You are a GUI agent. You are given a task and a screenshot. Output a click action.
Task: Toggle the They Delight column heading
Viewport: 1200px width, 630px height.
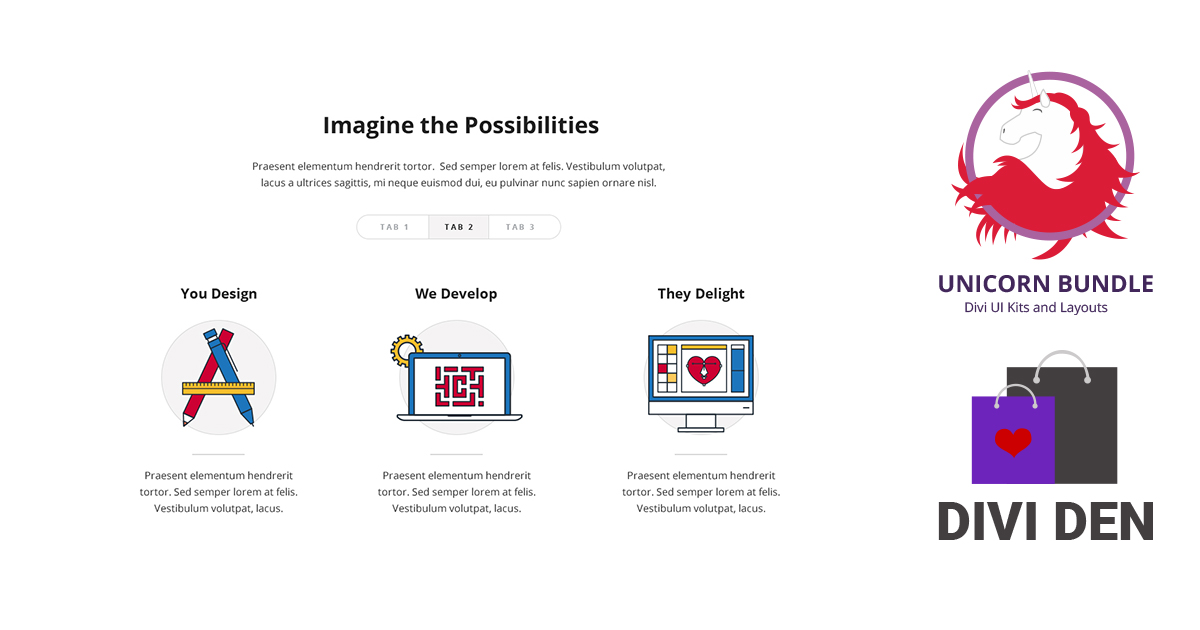[700, 293]
